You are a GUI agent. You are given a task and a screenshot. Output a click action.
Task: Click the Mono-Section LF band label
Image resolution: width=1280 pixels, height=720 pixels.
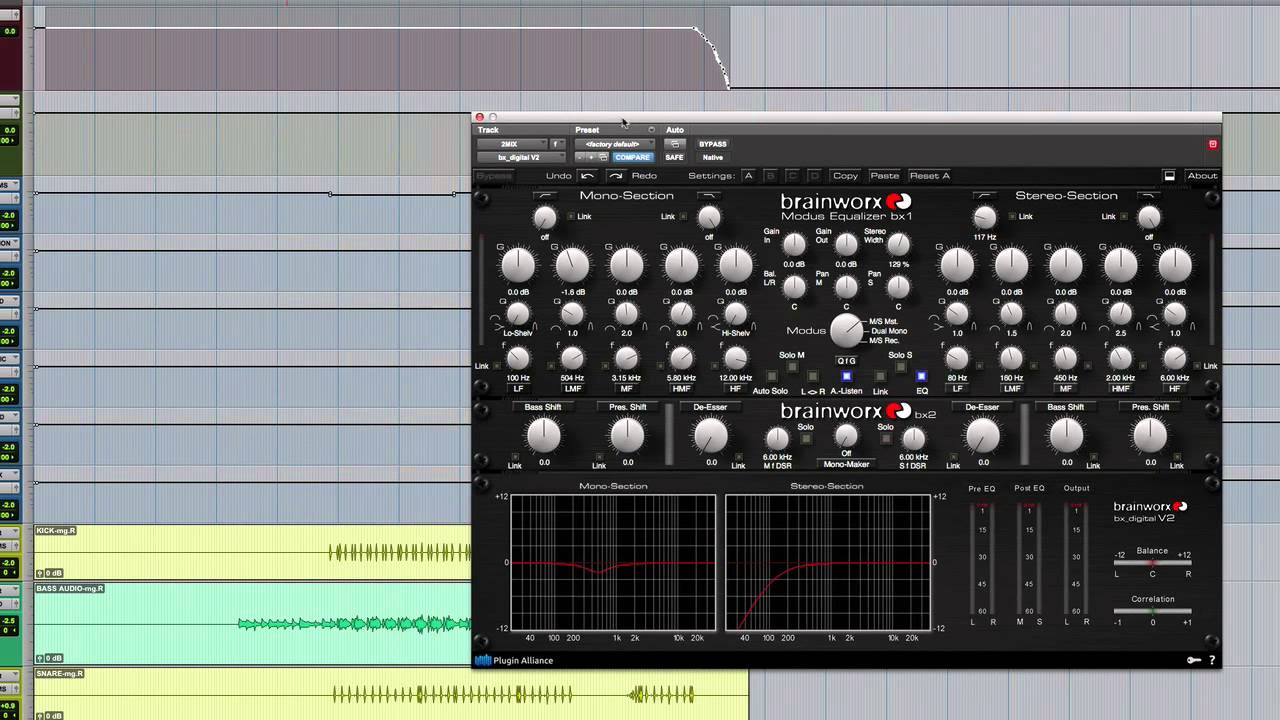coord(518,388)
